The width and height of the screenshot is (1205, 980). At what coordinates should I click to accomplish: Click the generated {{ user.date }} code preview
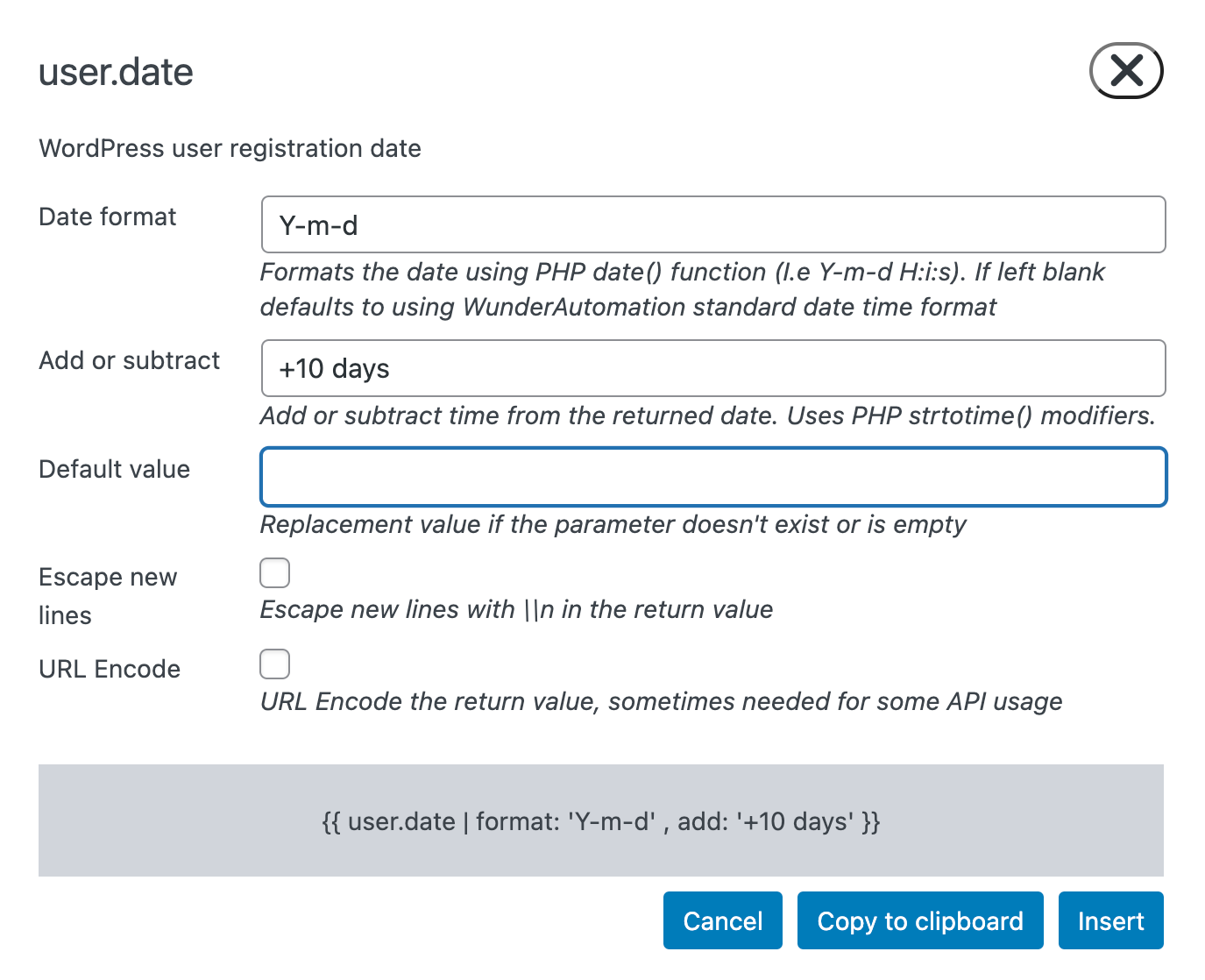600,821
